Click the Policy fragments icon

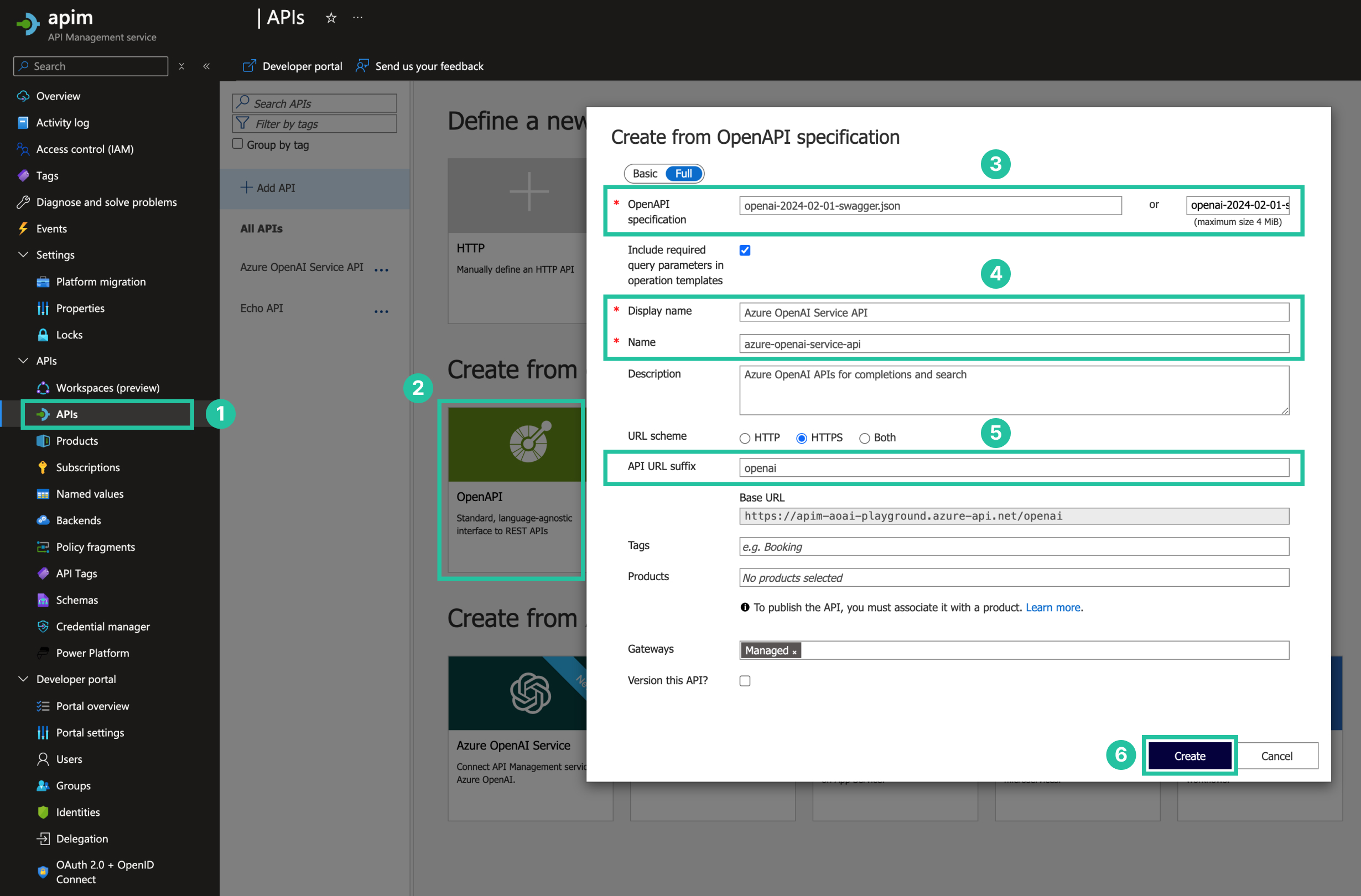pos(43,546)
